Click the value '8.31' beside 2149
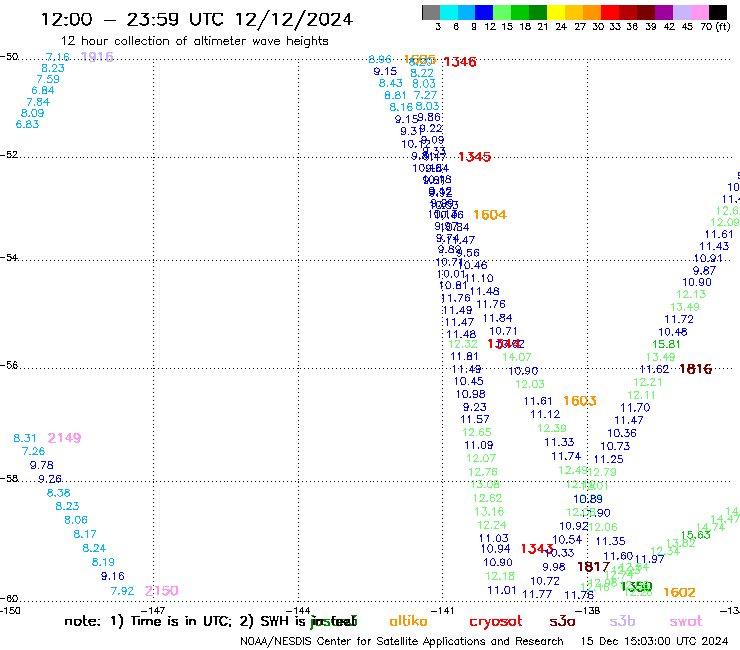Viewport: 740px width, 650px height. (x=25, y=438)
